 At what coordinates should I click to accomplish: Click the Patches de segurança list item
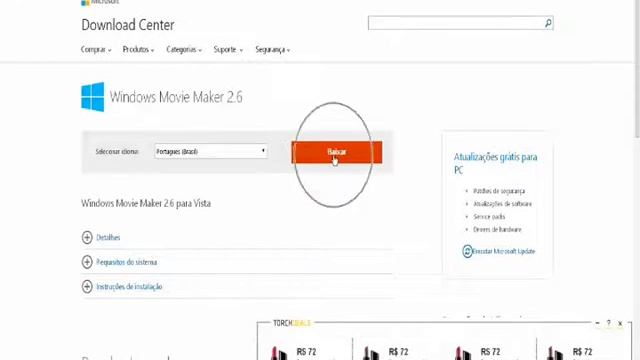click(499, 191)
